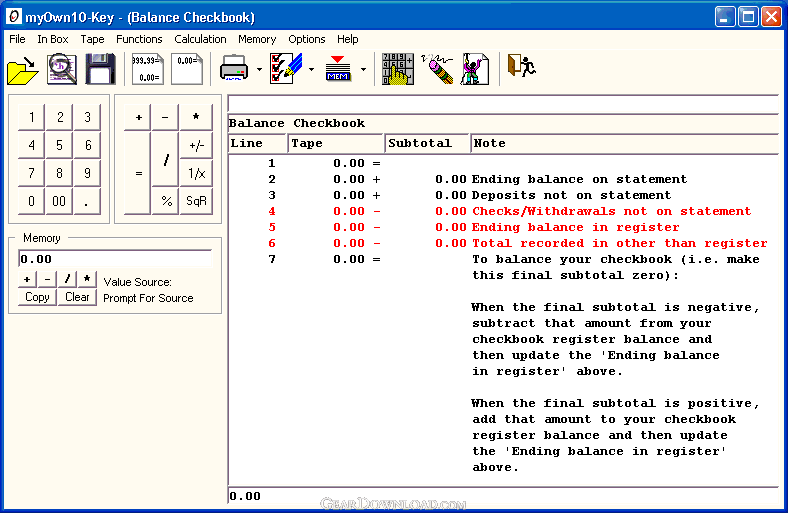The image size is (788, 513).
Task: Open the Help menu
Action: [347, 39]
